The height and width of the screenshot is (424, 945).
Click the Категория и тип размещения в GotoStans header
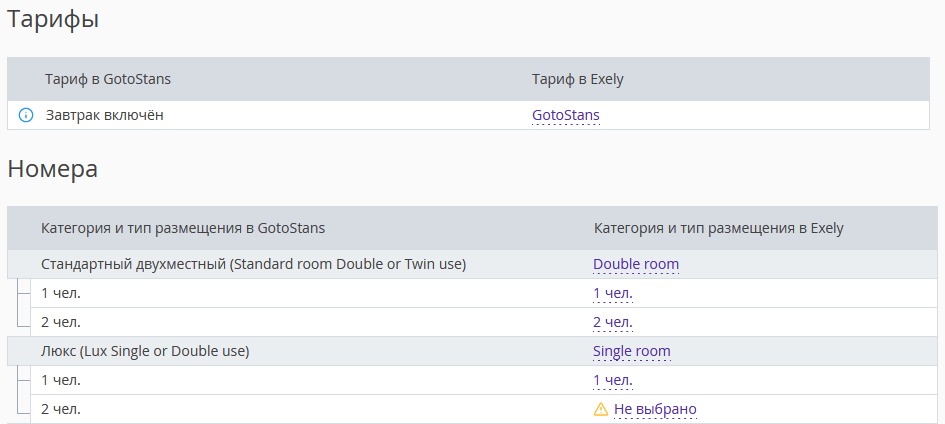pyautogui.click(x=183, y=228)
